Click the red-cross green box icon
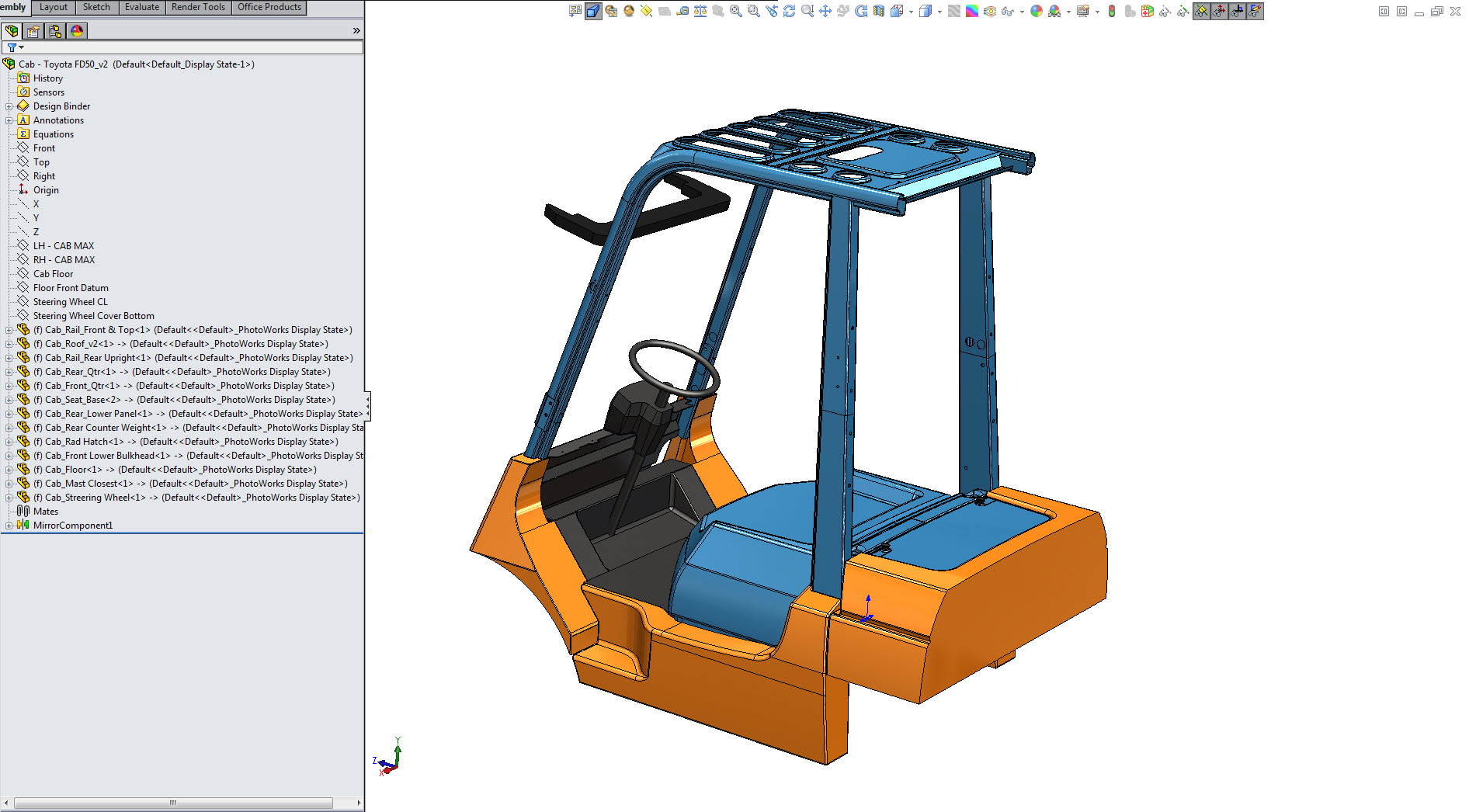The height and width of the screenshot is (812, 1469). [x=1148, y=11]
